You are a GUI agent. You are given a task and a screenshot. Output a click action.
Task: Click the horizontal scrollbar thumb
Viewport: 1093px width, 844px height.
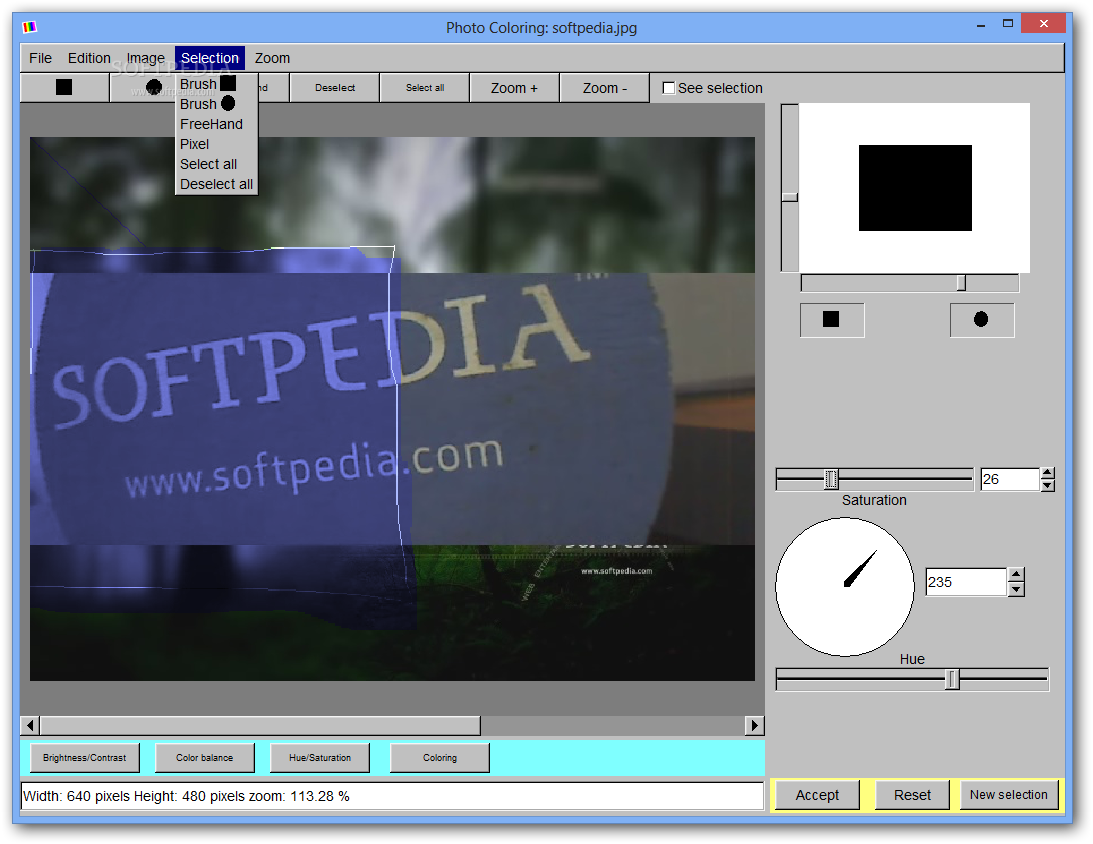click(x=260, y=726)
